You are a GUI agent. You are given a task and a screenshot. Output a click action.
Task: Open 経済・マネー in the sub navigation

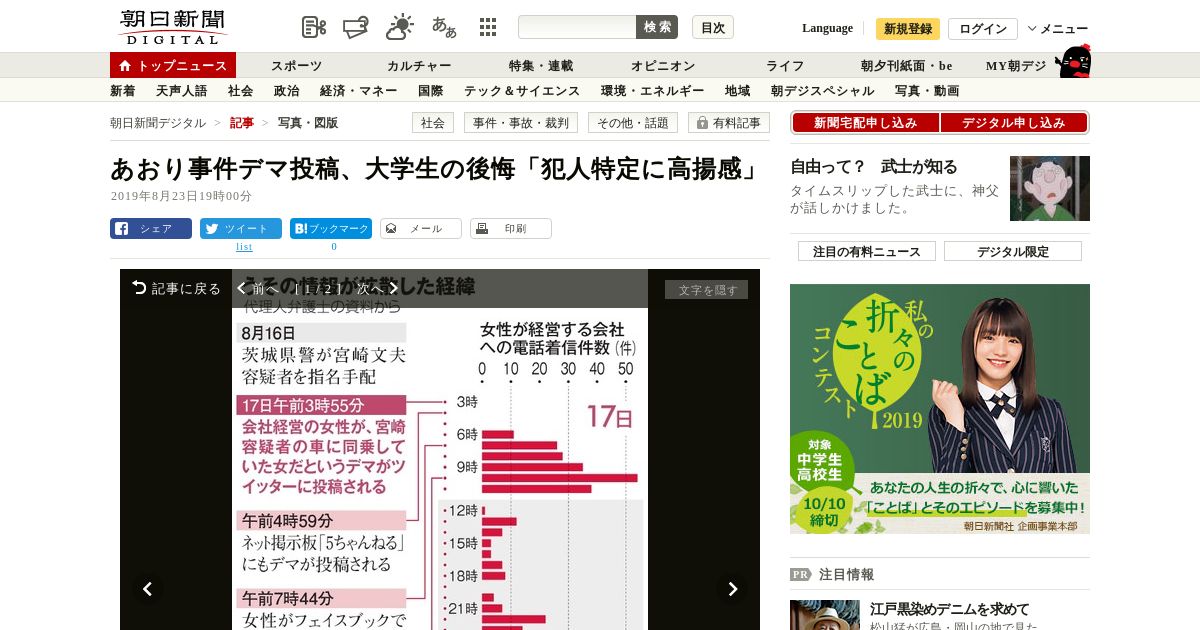point(359,90)
